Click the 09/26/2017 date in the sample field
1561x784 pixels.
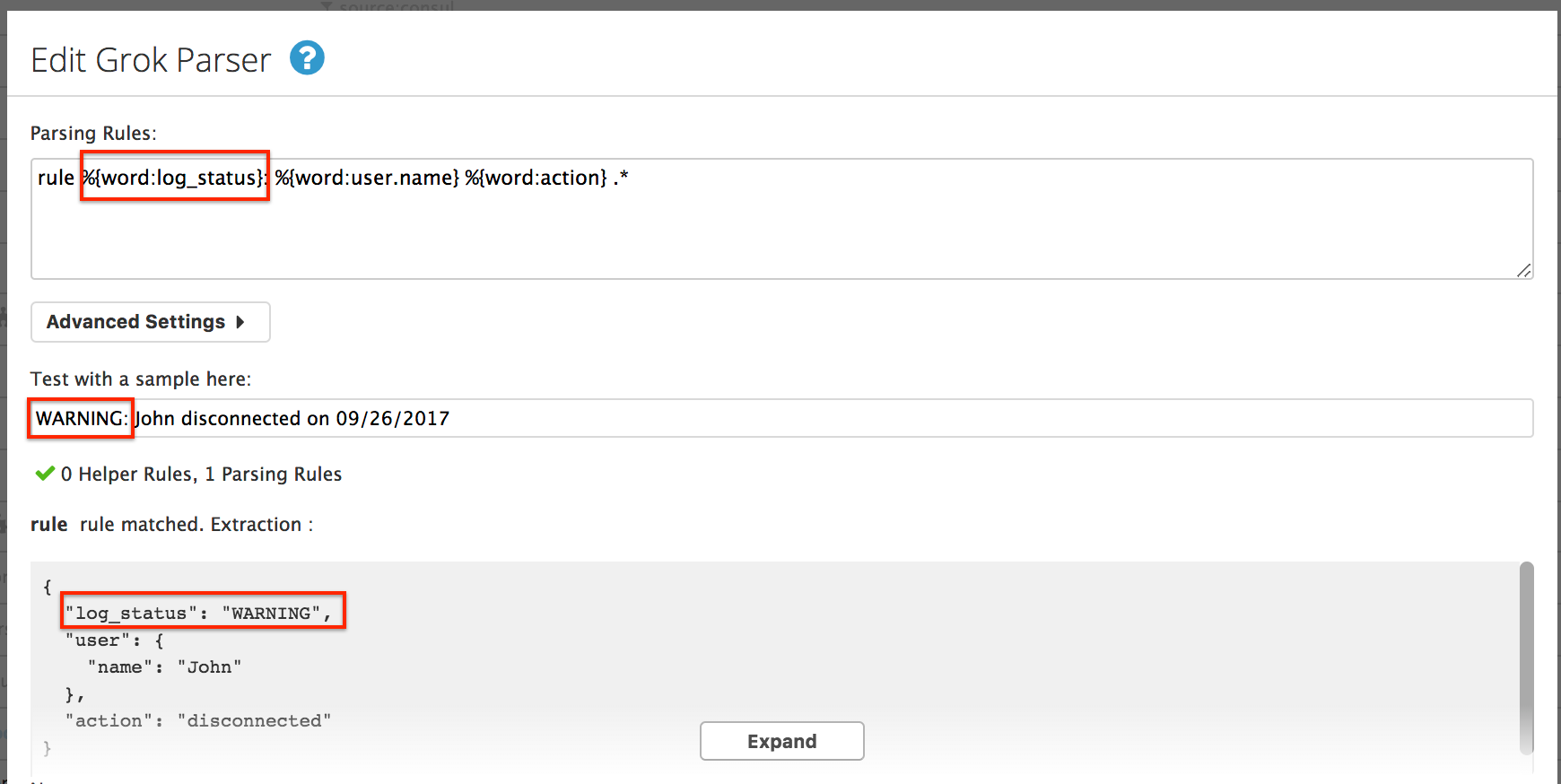(393, 419)
